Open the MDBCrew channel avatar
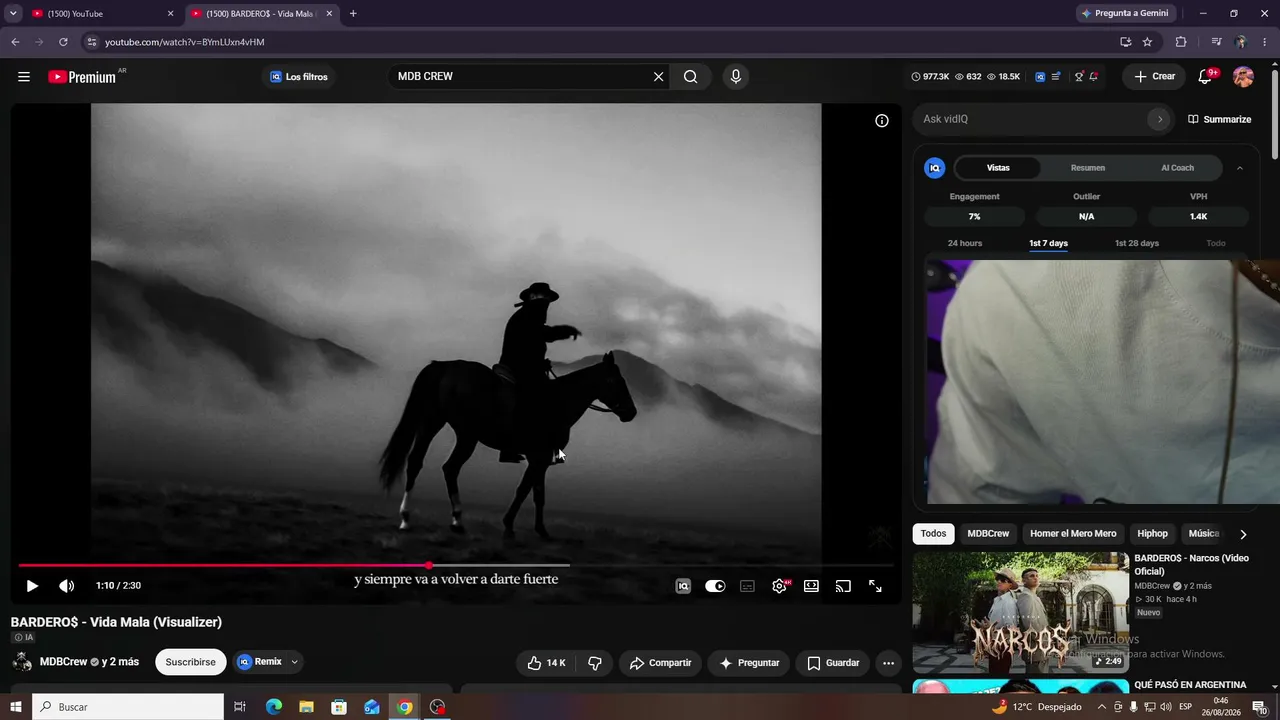The image size is (1280, 720). (x=22, y=662)
